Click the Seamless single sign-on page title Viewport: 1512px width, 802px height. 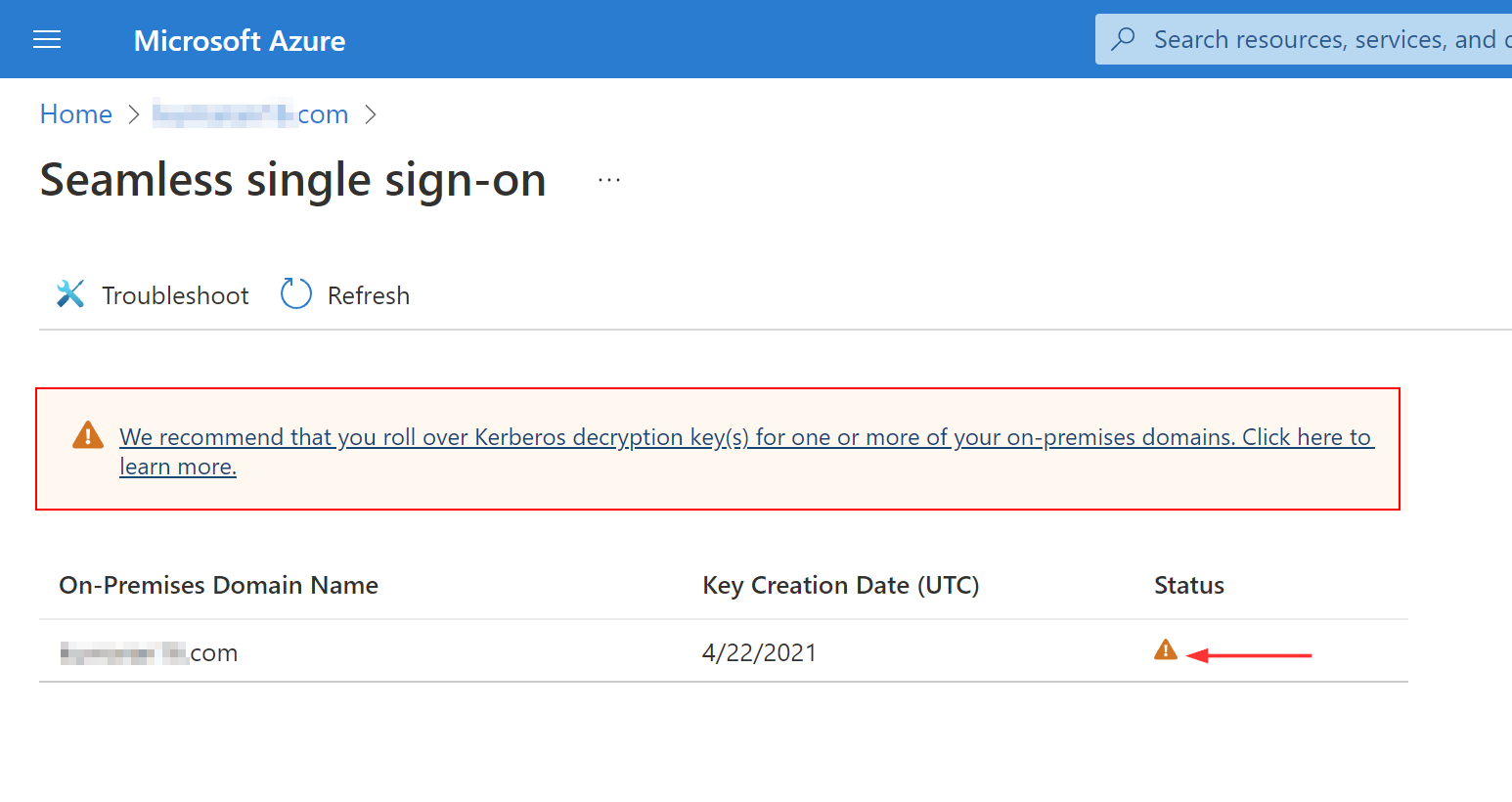point(291,179)
